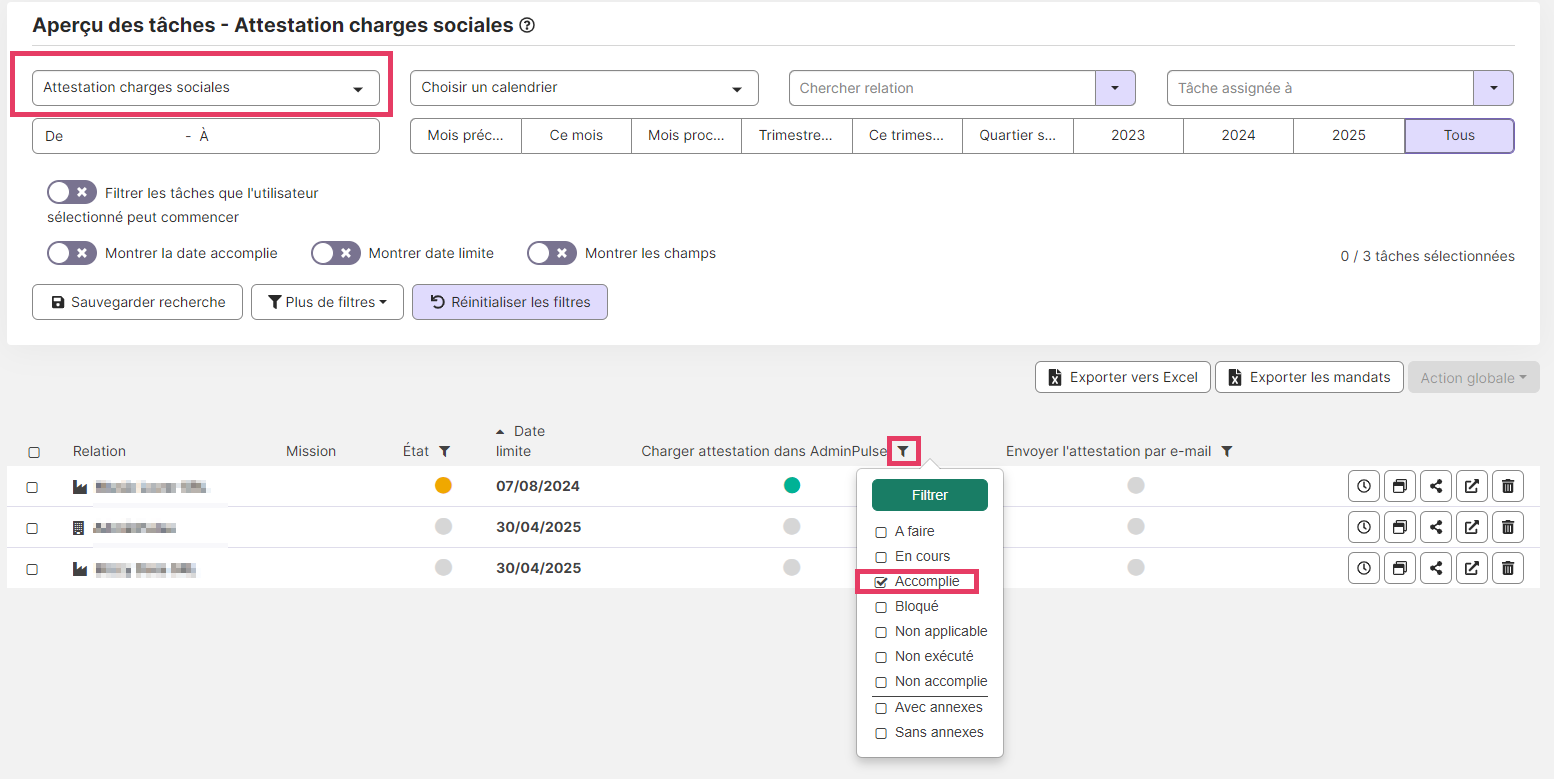Click Exporter les mandats button
Screen dimensions: 1554x779
pos(1309,377)
